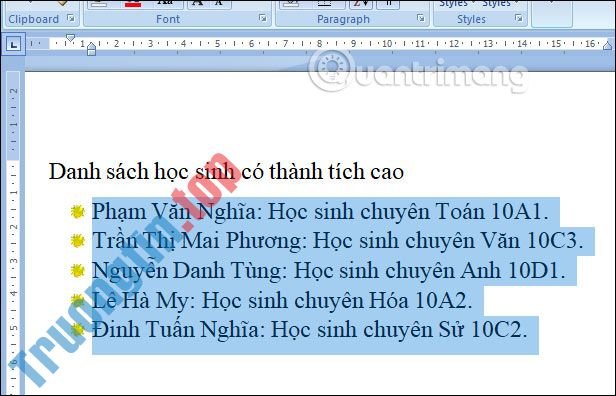Click the line 'Lê Hà My' chuyên Hóa 10A2
The image size is (616, 396).
click(282, 301)
